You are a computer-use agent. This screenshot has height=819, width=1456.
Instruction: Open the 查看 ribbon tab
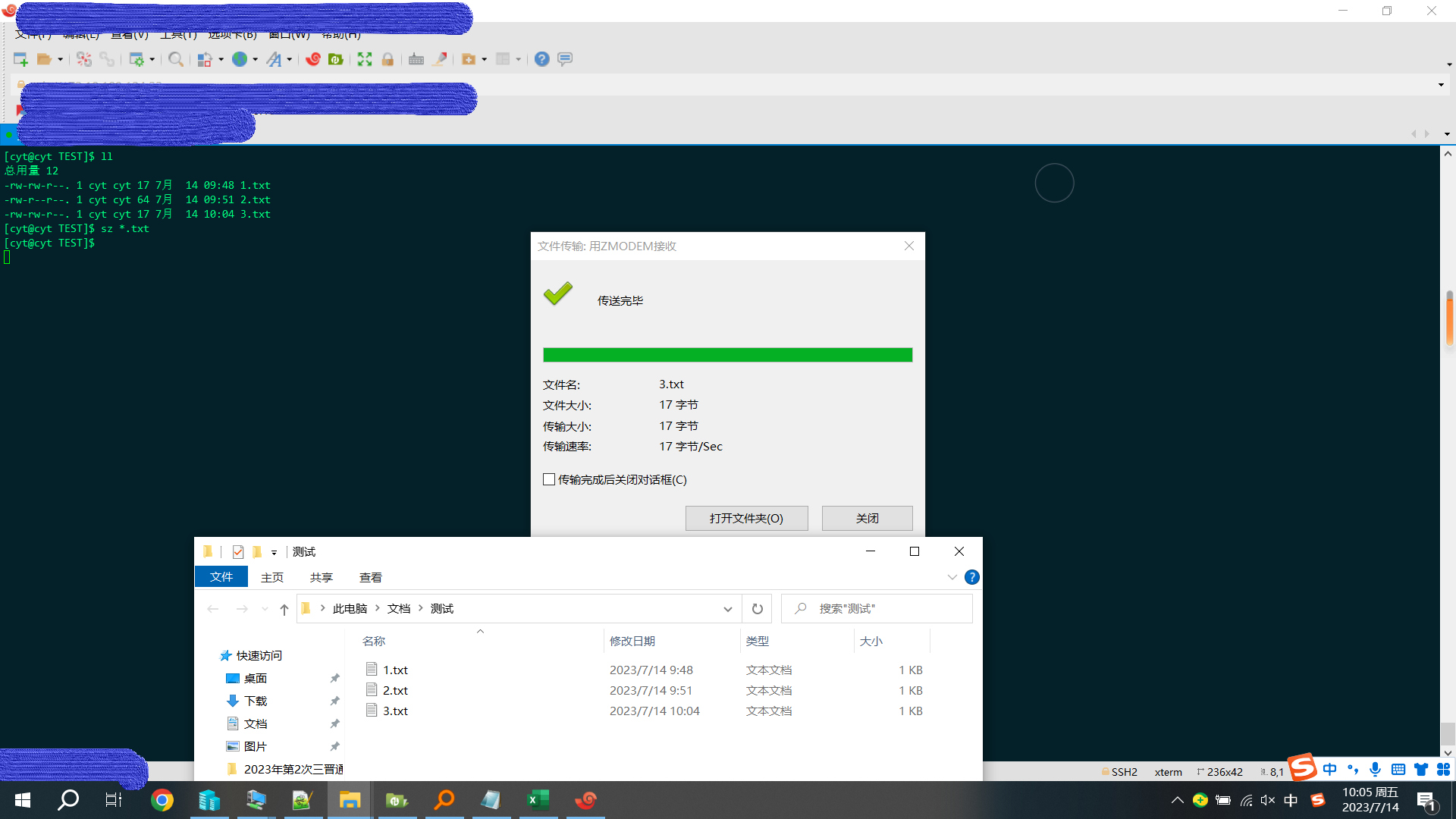(x=371, y=578)
